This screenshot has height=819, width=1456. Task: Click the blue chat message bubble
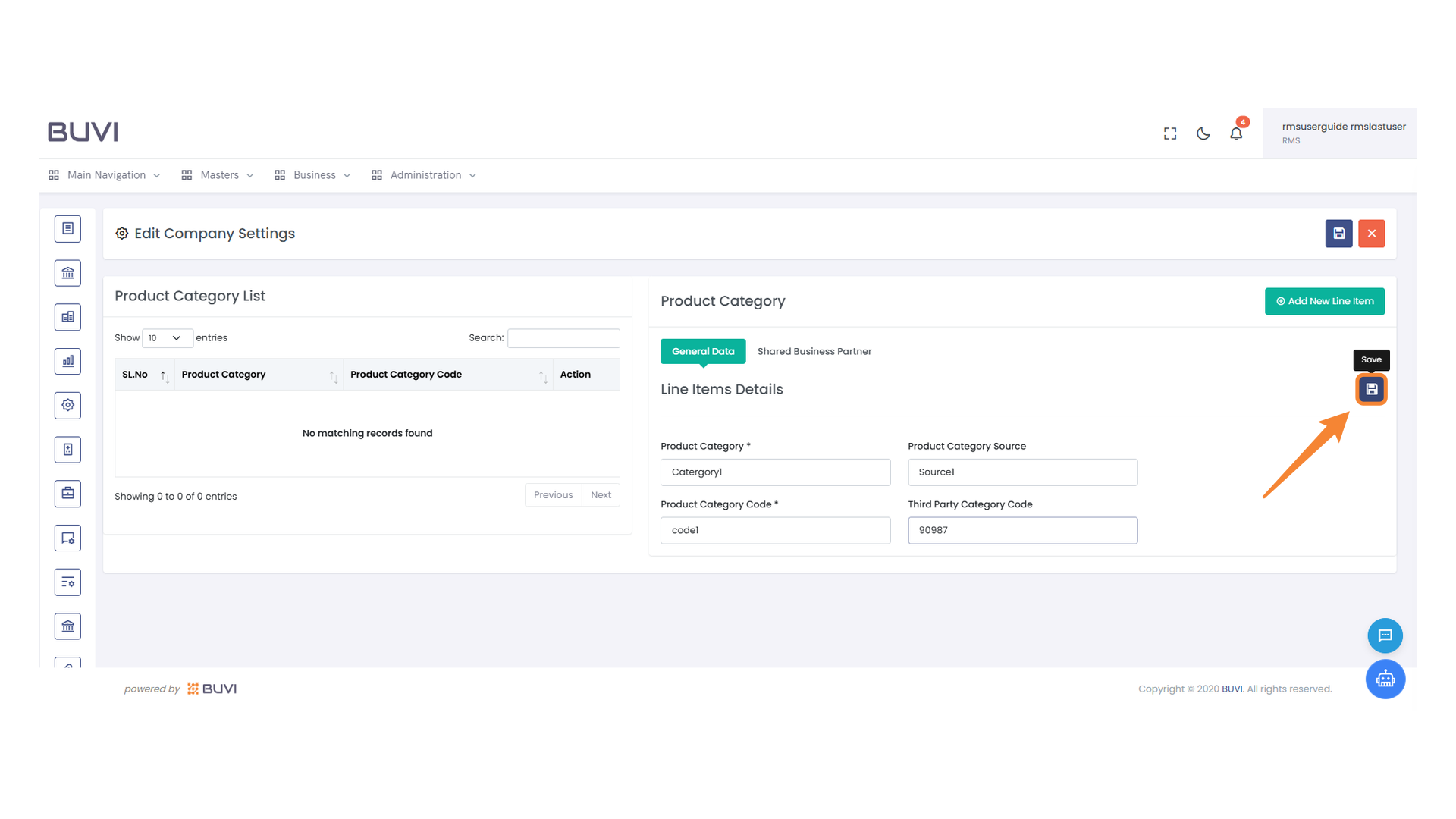(x=1385, y=635)
